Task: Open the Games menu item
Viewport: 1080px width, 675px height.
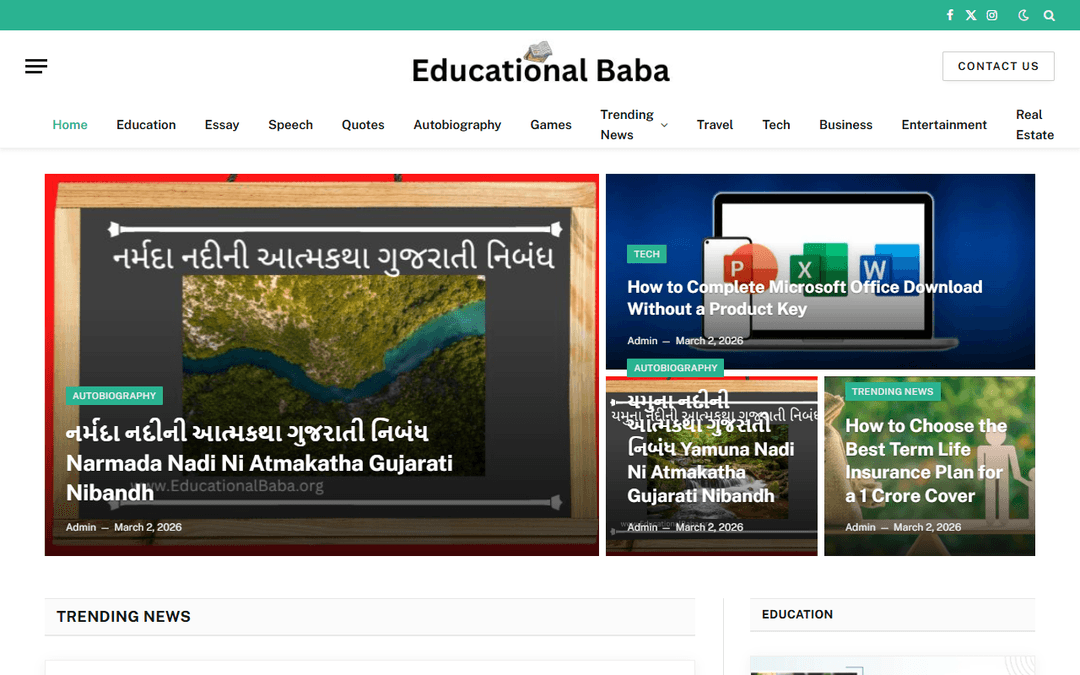Action: [x=550, y=125]
